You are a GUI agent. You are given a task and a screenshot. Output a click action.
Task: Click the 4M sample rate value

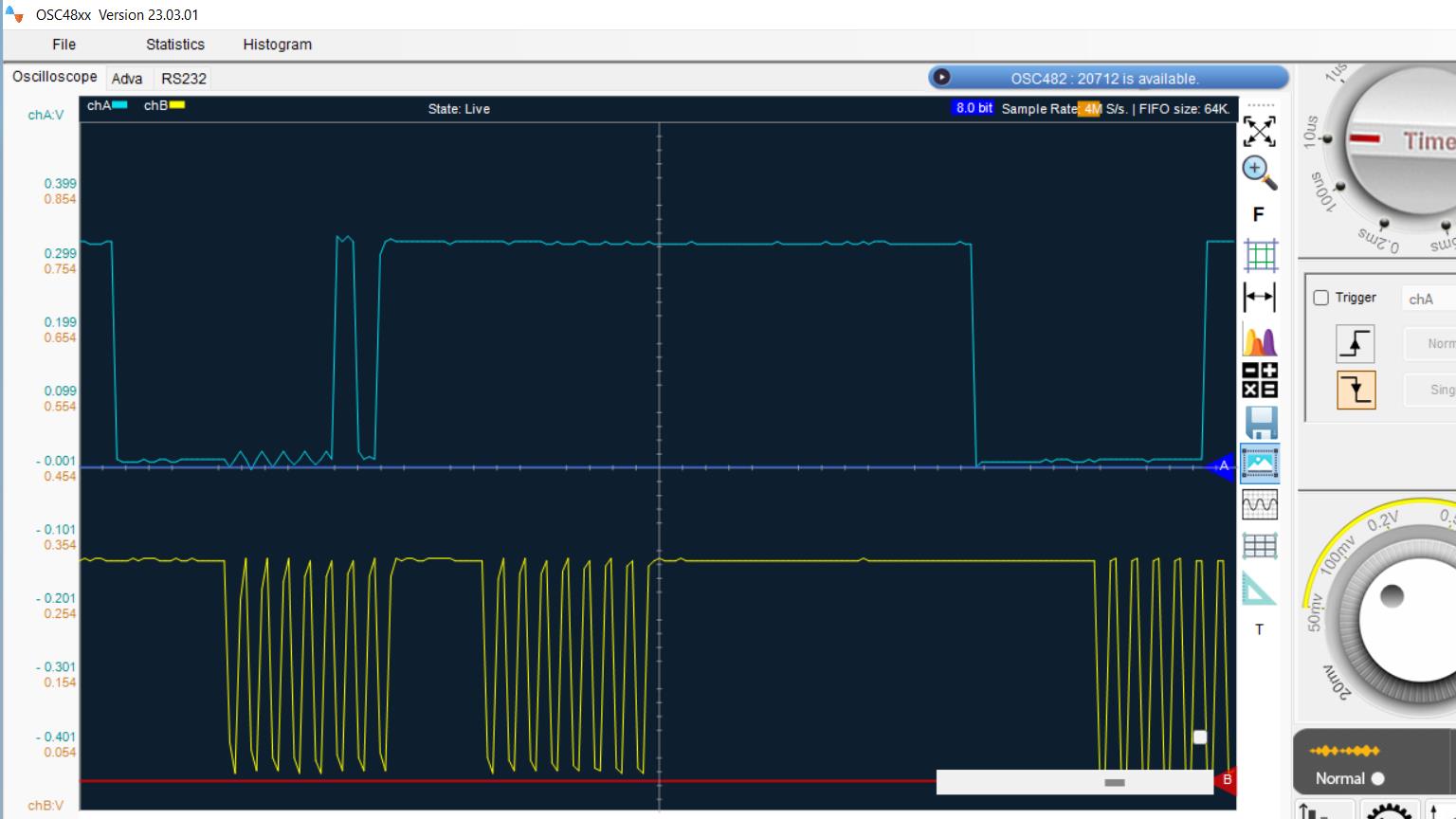(x=1090, y=109)
